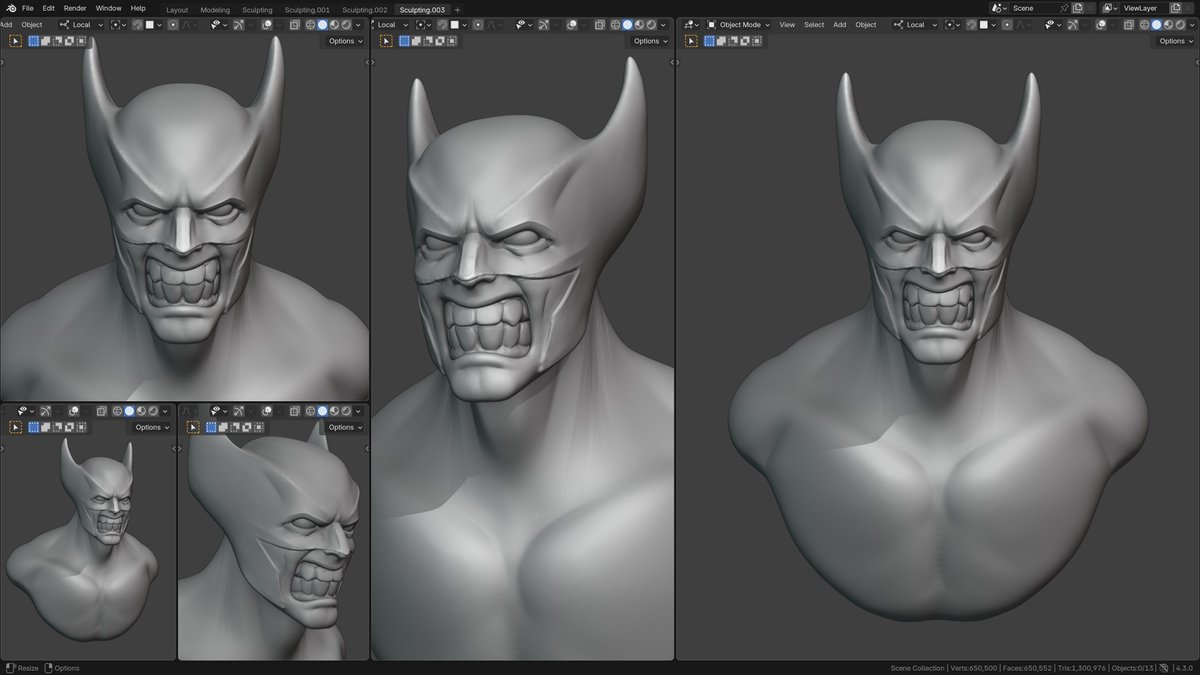Viewport: 1200px width, 675px height.
Task: Open the File menu
Action: click(28, 8)
